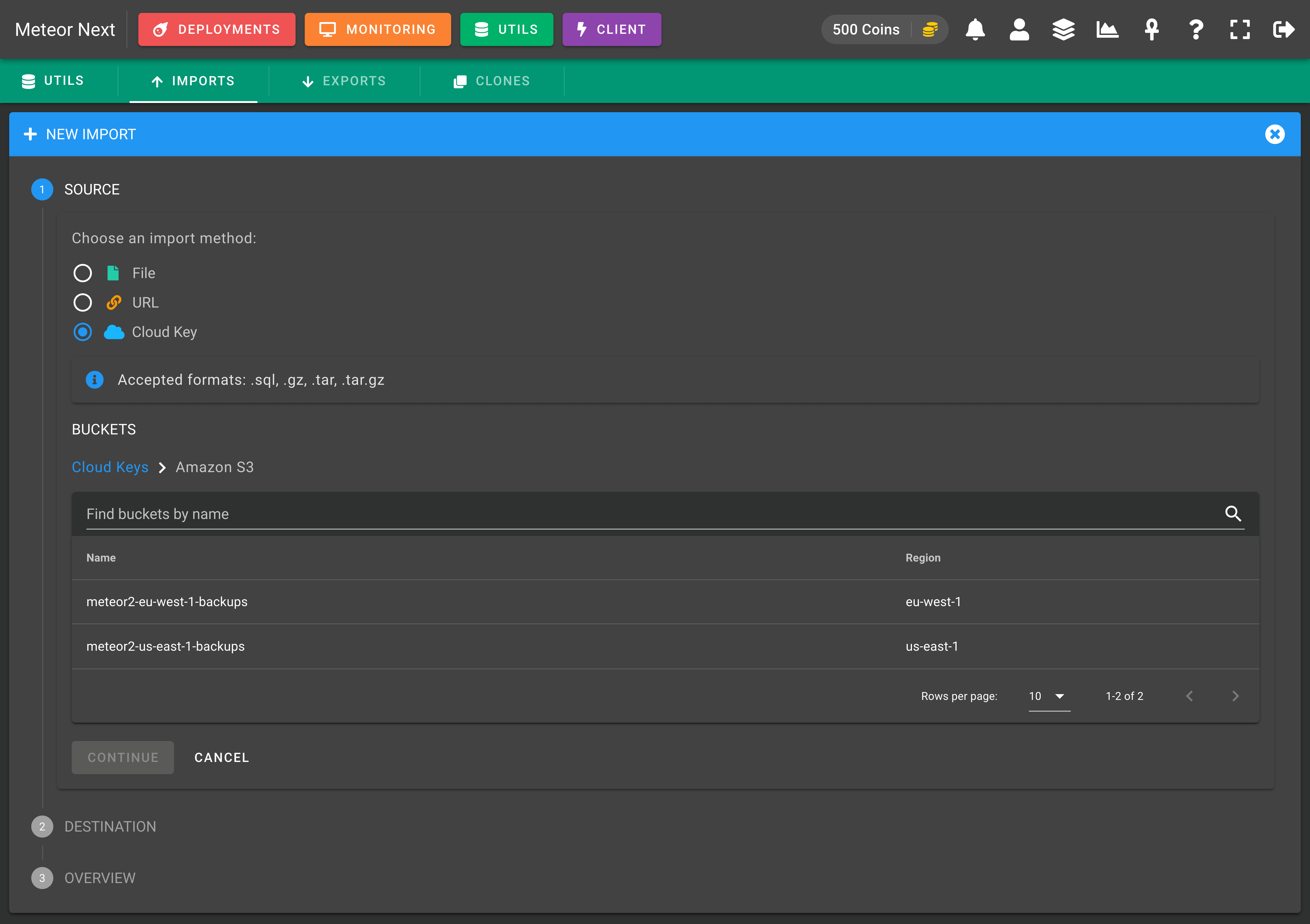Switch to the Clones tab
This screenshot has width=1310, height=924.
[492, 81]
